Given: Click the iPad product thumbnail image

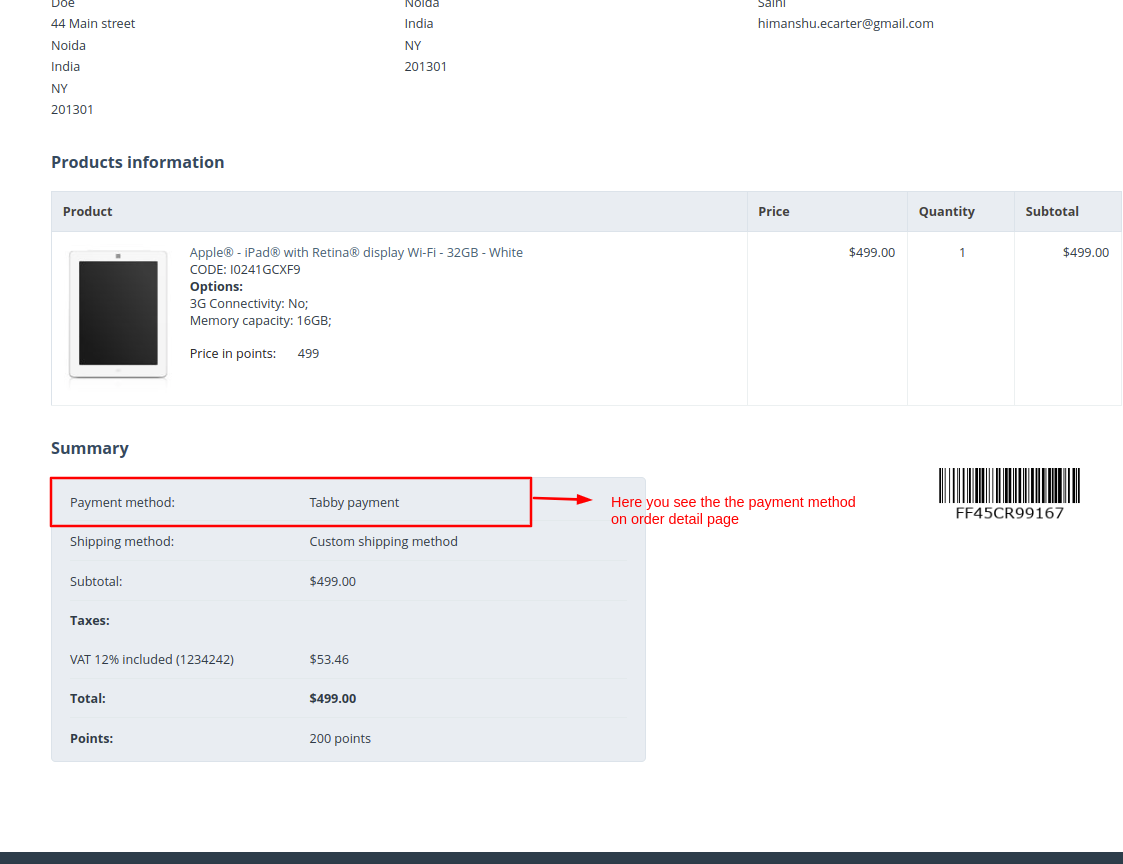Looking at the screenshot, I should pyautogui.click(x=118, y=314).
